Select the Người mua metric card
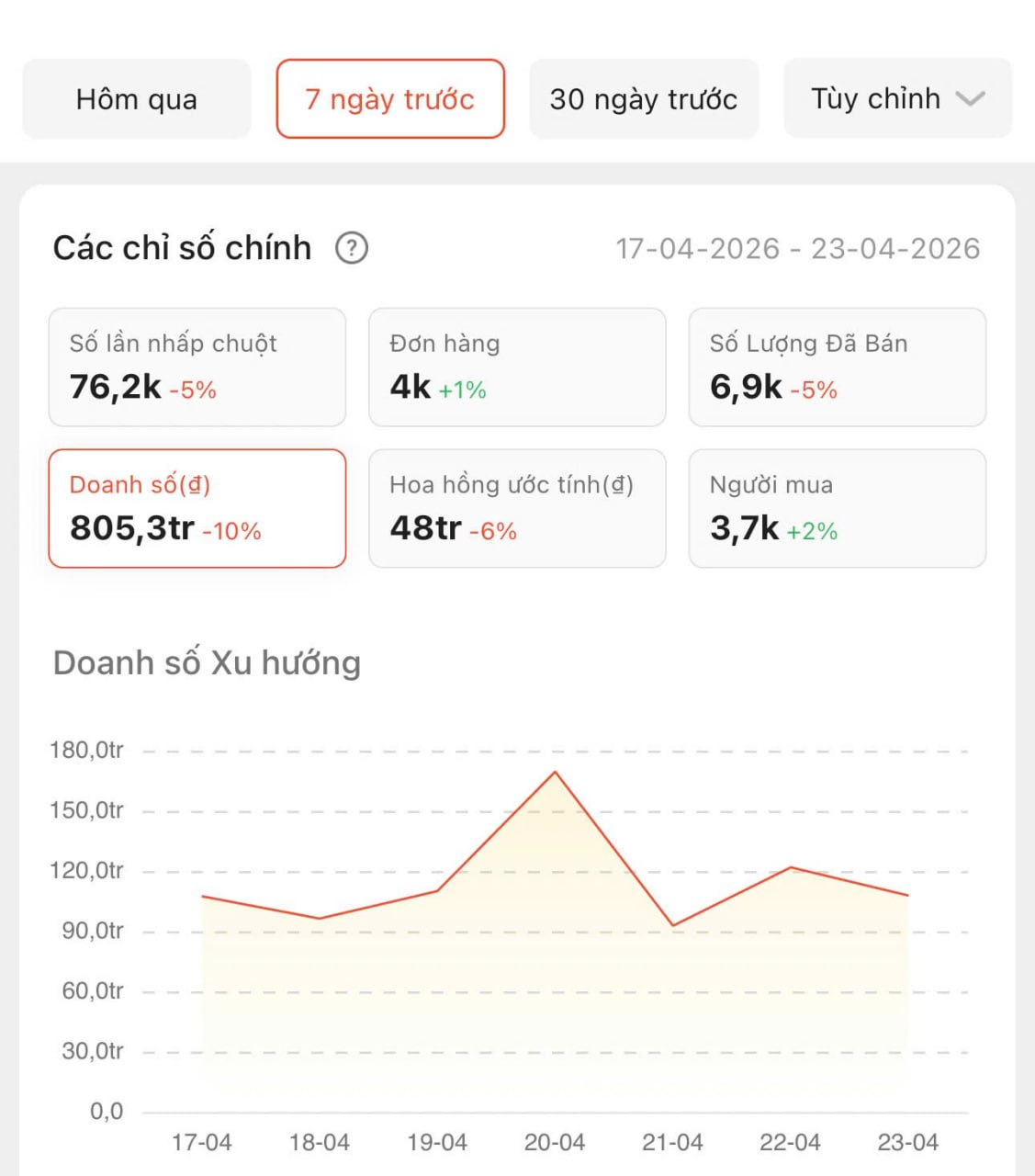The height and width of the screenshot is (1176, 1035). 838,508
